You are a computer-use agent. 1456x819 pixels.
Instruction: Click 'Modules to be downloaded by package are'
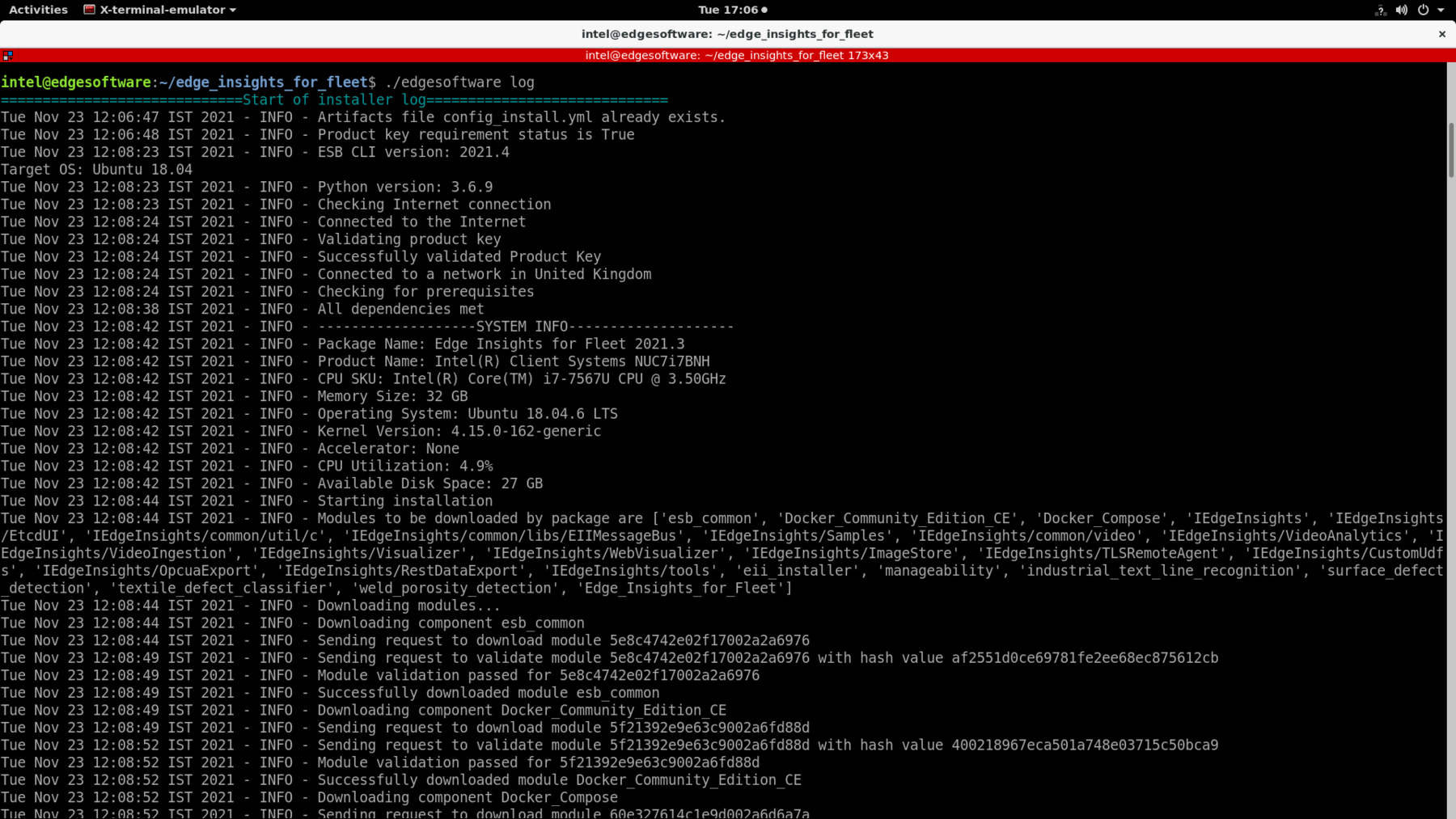coord(480,519)
